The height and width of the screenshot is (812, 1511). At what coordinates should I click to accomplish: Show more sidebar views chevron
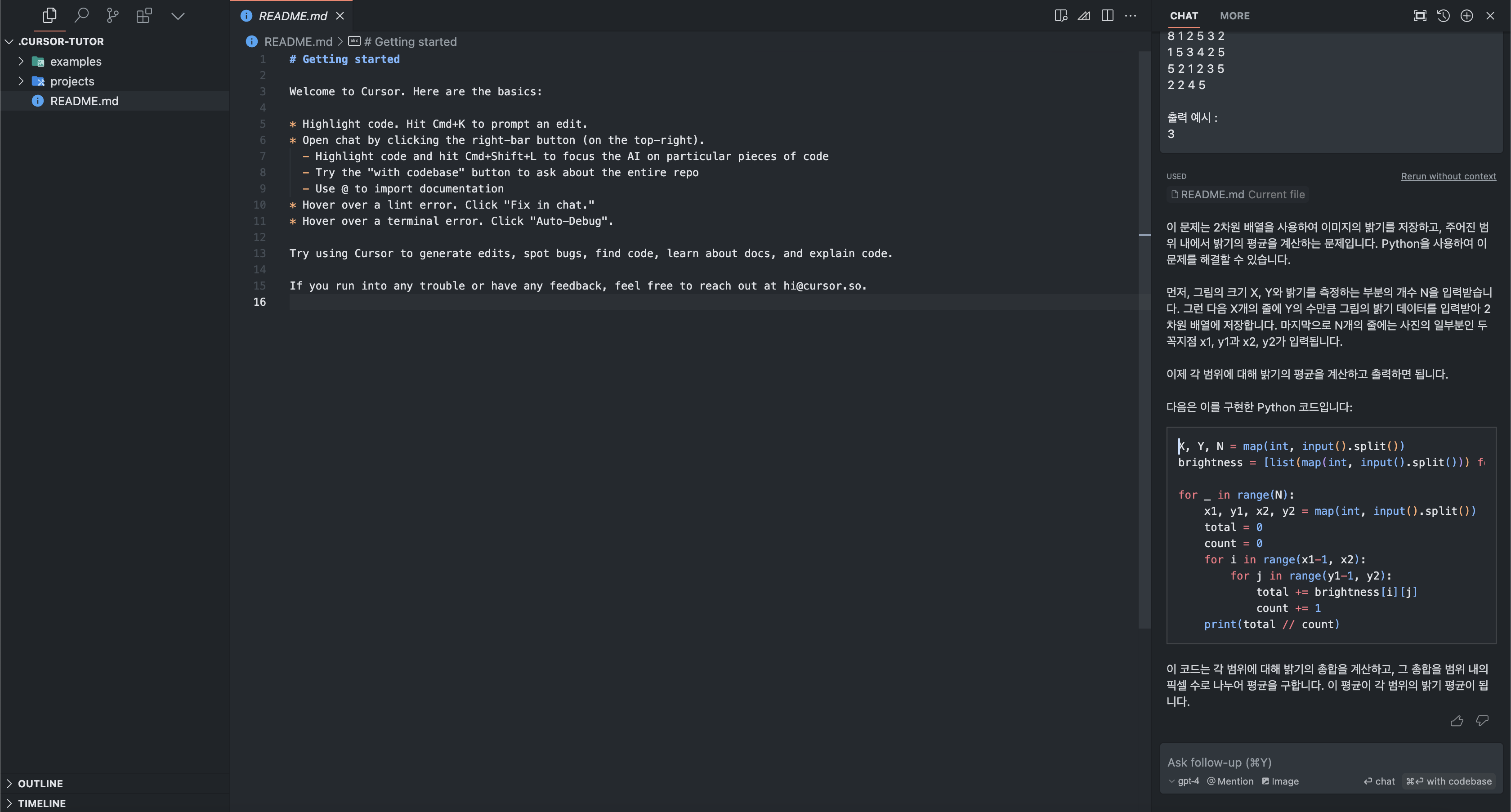click(178, 16)
